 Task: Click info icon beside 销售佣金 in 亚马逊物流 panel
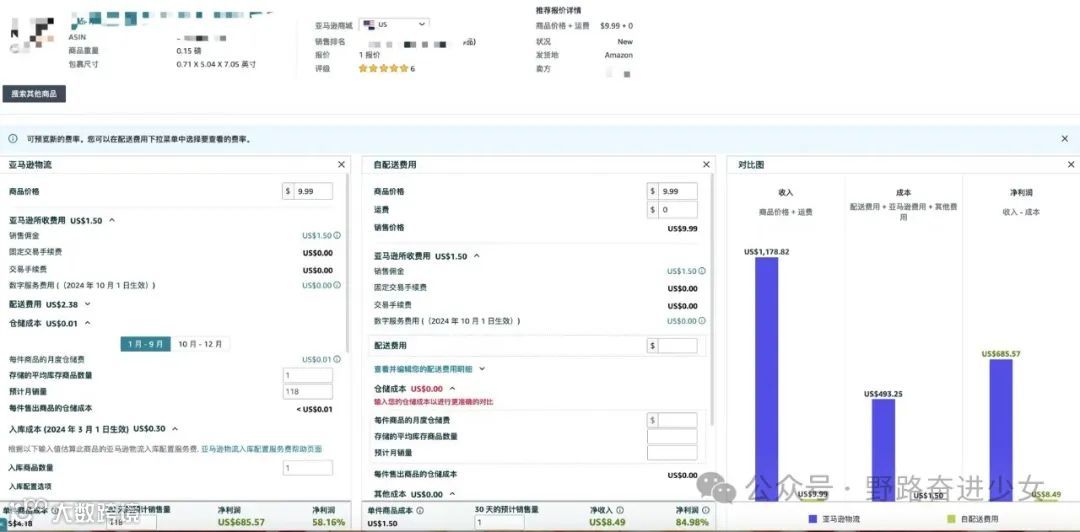coord(337,236)
